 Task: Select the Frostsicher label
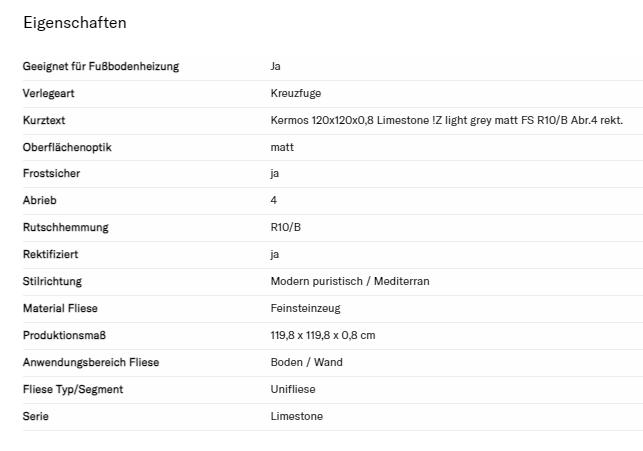(51, 173)
